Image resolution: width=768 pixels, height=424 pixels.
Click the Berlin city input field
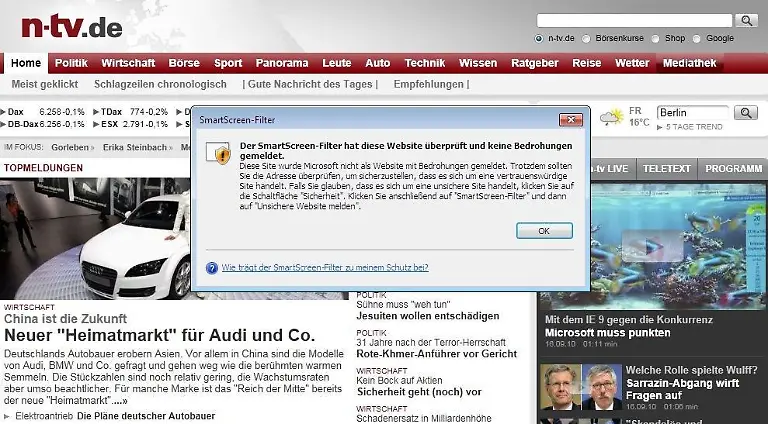tap(692, 113)
